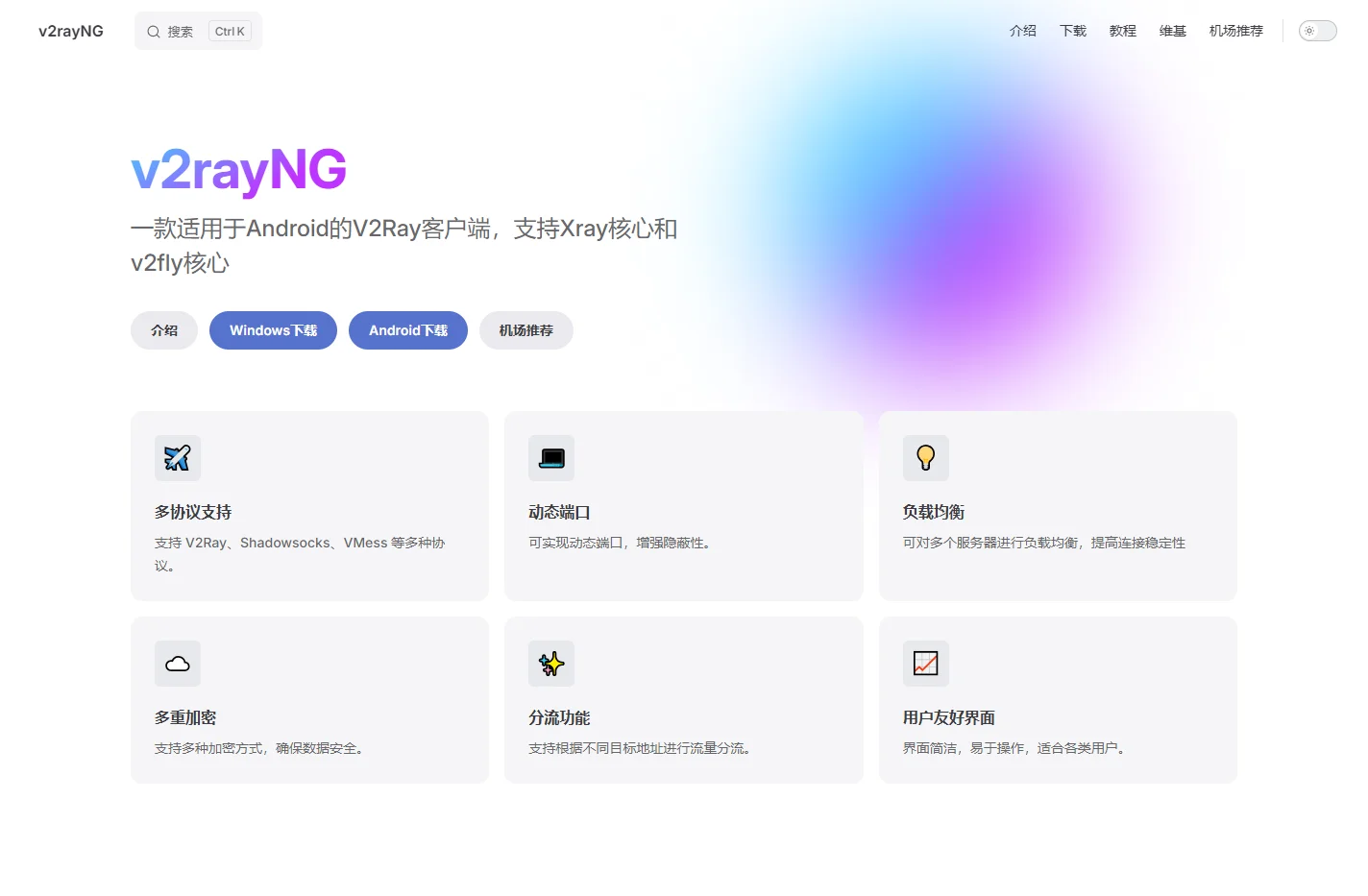This screenshot has width=1368, height=896.
Task: Click the airplane icon in 多协议支持 card
Action: pos(178,458)
